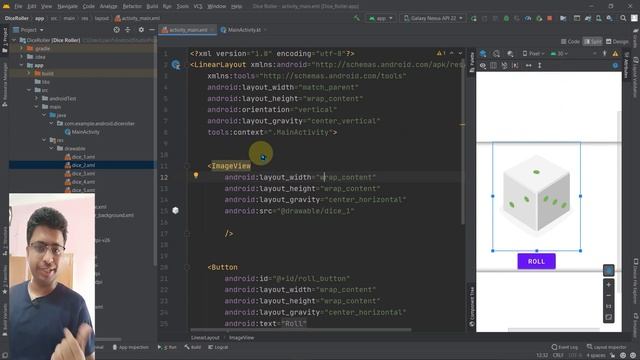Open the Project view selector dropdown
The width and height of the screenshot is (640, 360).
click(x=28, y=30)
